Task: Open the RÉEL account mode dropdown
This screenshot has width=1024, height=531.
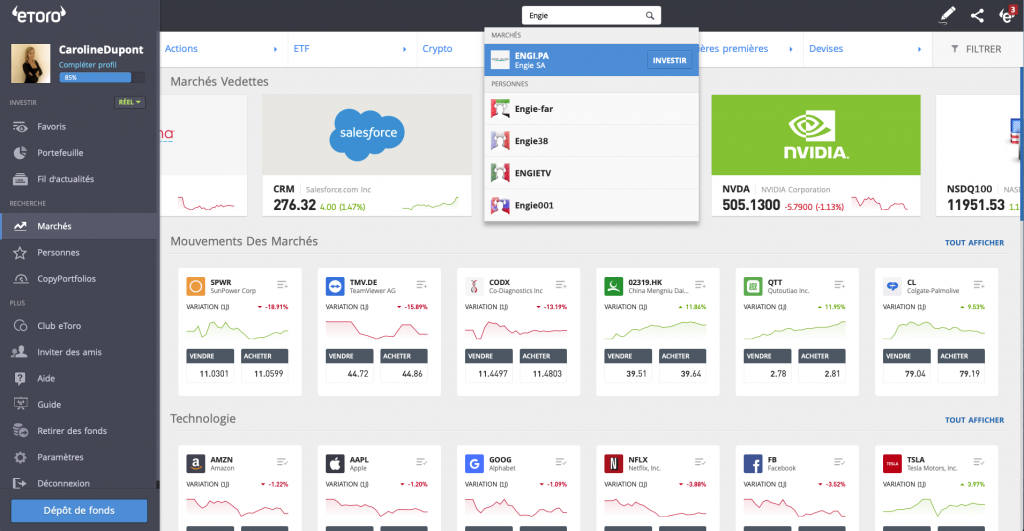Action: (130, 102)
